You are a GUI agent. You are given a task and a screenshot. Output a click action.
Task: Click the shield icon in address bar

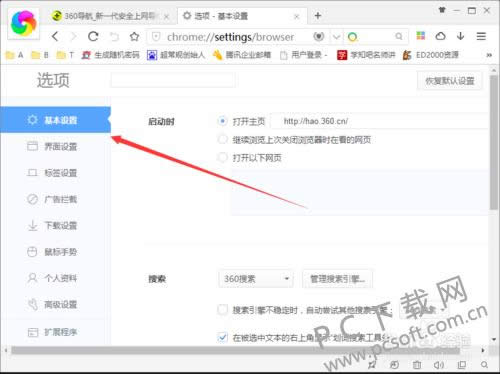point(156,36)
